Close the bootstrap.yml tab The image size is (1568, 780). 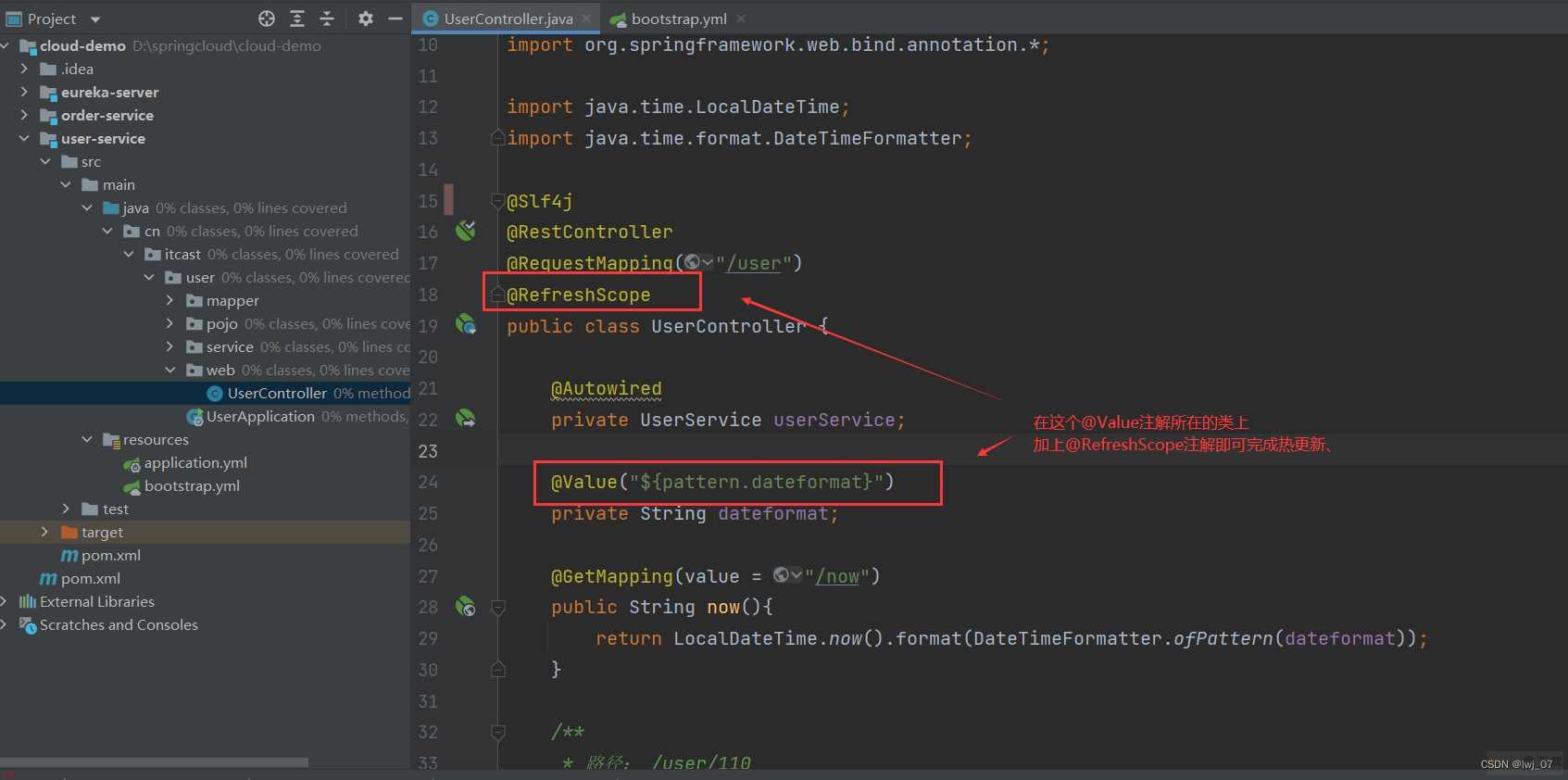point(741,19)
